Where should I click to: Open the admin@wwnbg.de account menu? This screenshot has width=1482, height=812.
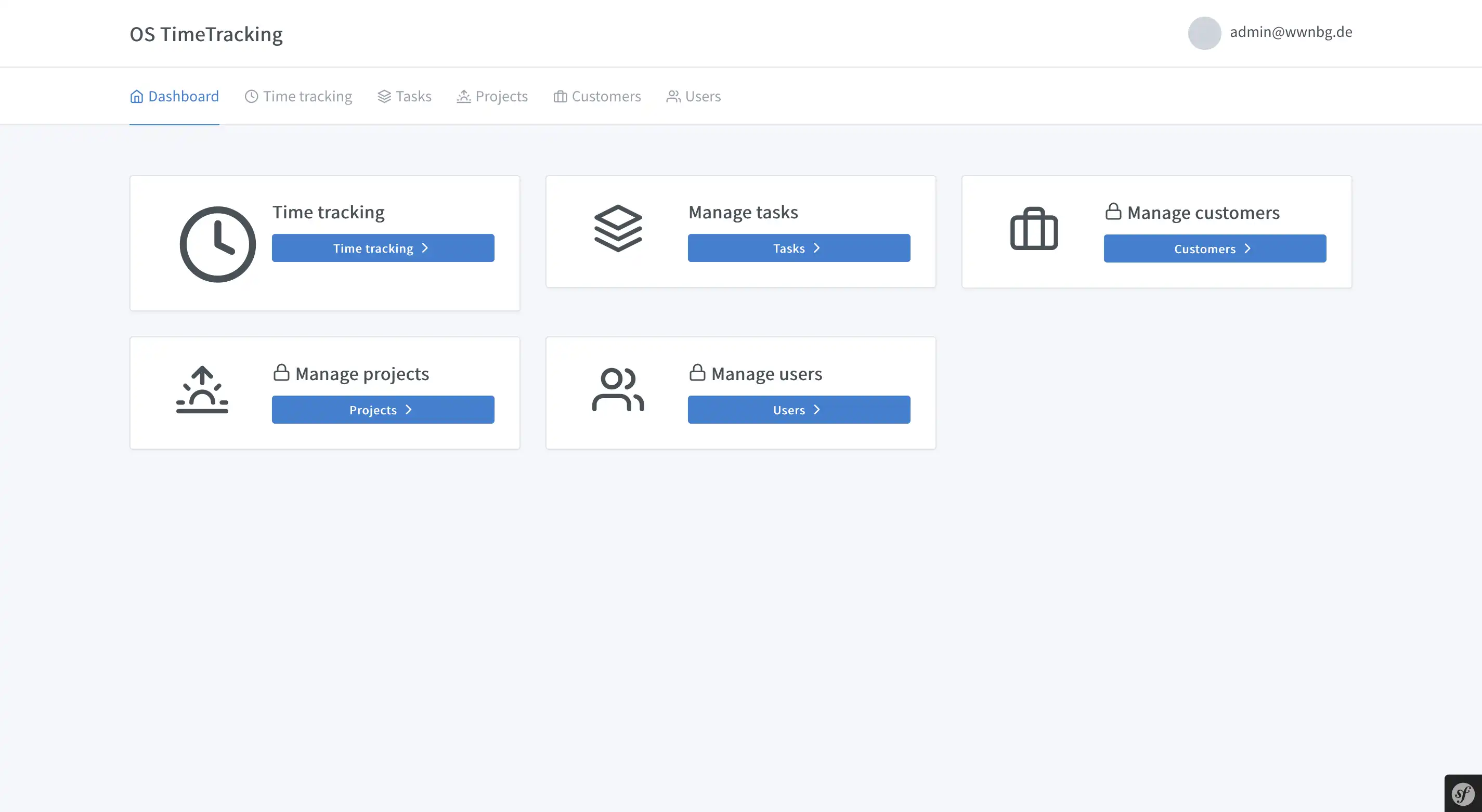point(1291,32)
